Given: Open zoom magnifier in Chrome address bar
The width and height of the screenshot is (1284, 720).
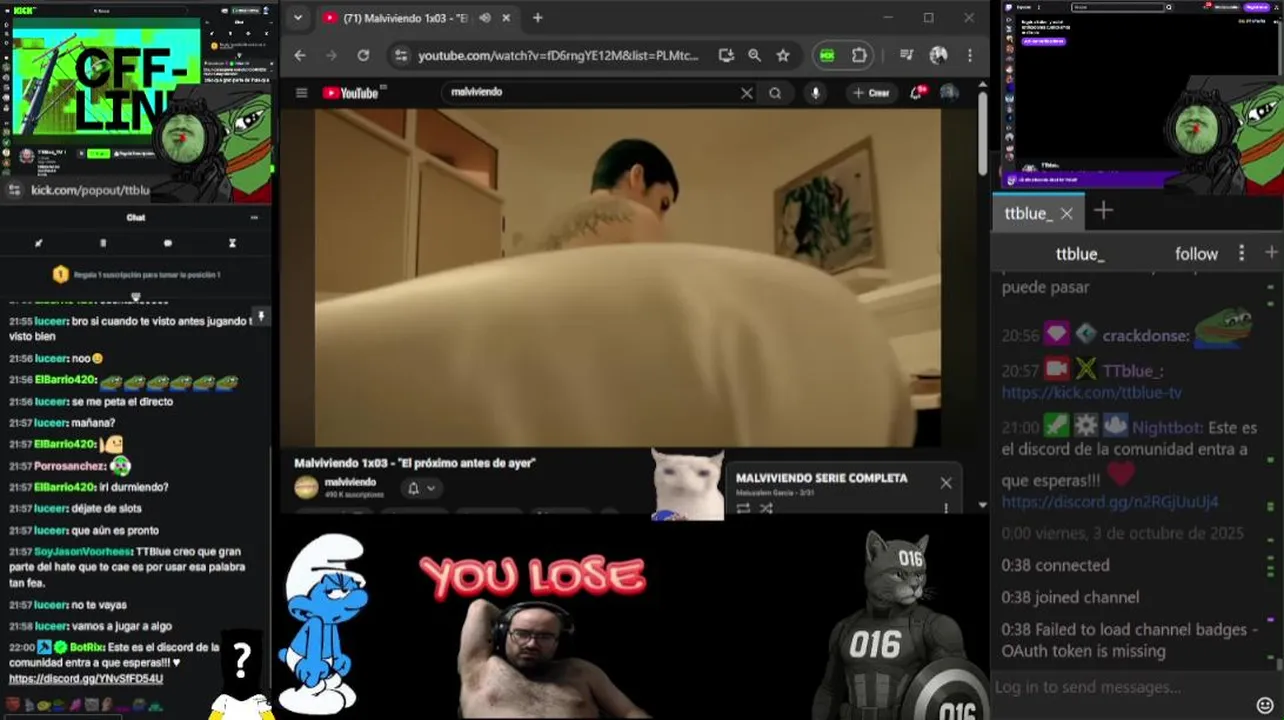Looking at the screenshot, I should pos(754,56).
